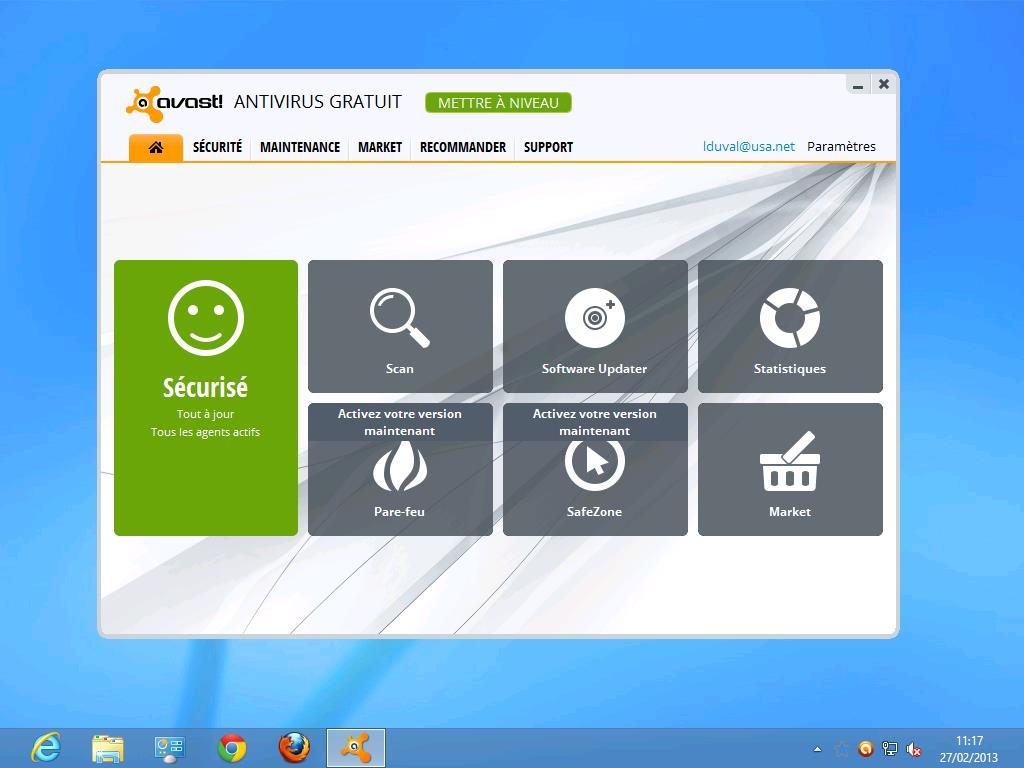The image size is (1024, 768).
Task: Launch Firefox from taskbar
Action: pyautogui.click(x=294, y=748)
